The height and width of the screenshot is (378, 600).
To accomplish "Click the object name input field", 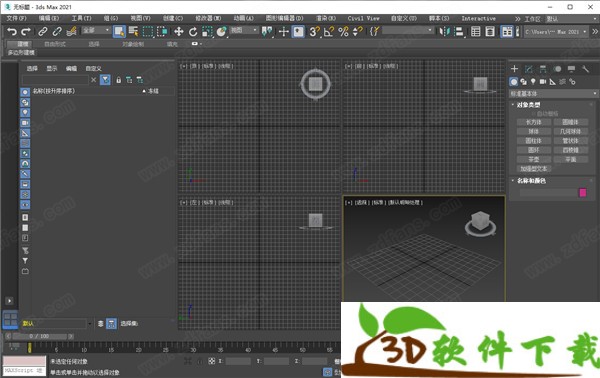I will [548, 192].
